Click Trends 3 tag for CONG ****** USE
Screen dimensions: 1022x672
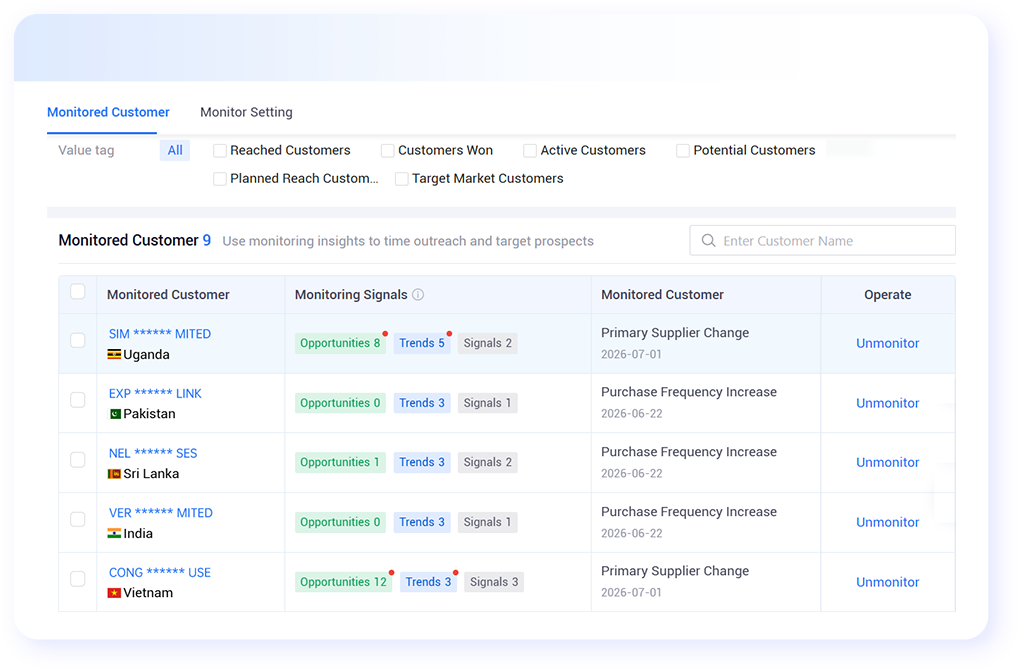point(428,582)
